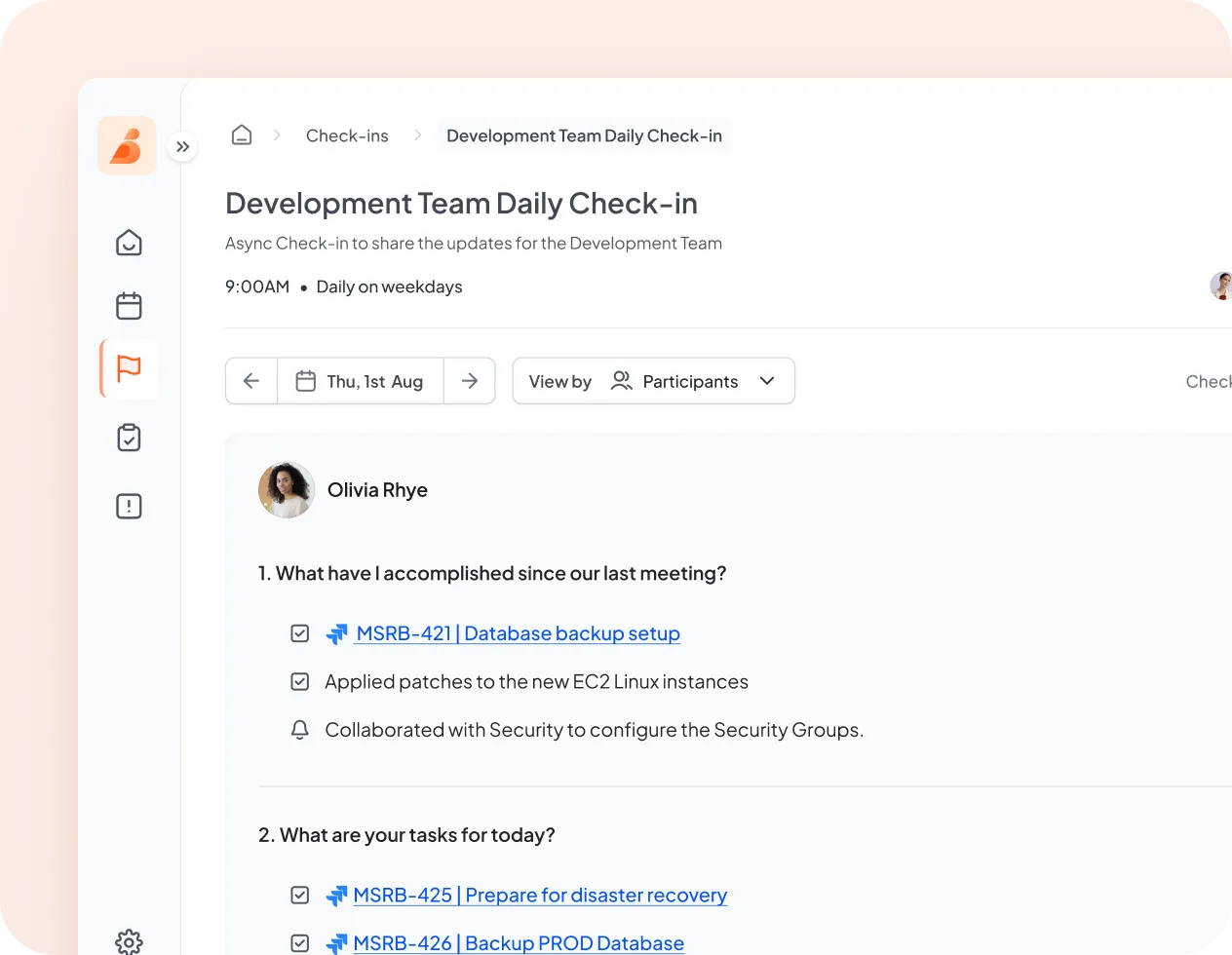This screenshot has width=1232, height=955.
Task: Click the participant avatar at top right
Action: [1221, 286]
